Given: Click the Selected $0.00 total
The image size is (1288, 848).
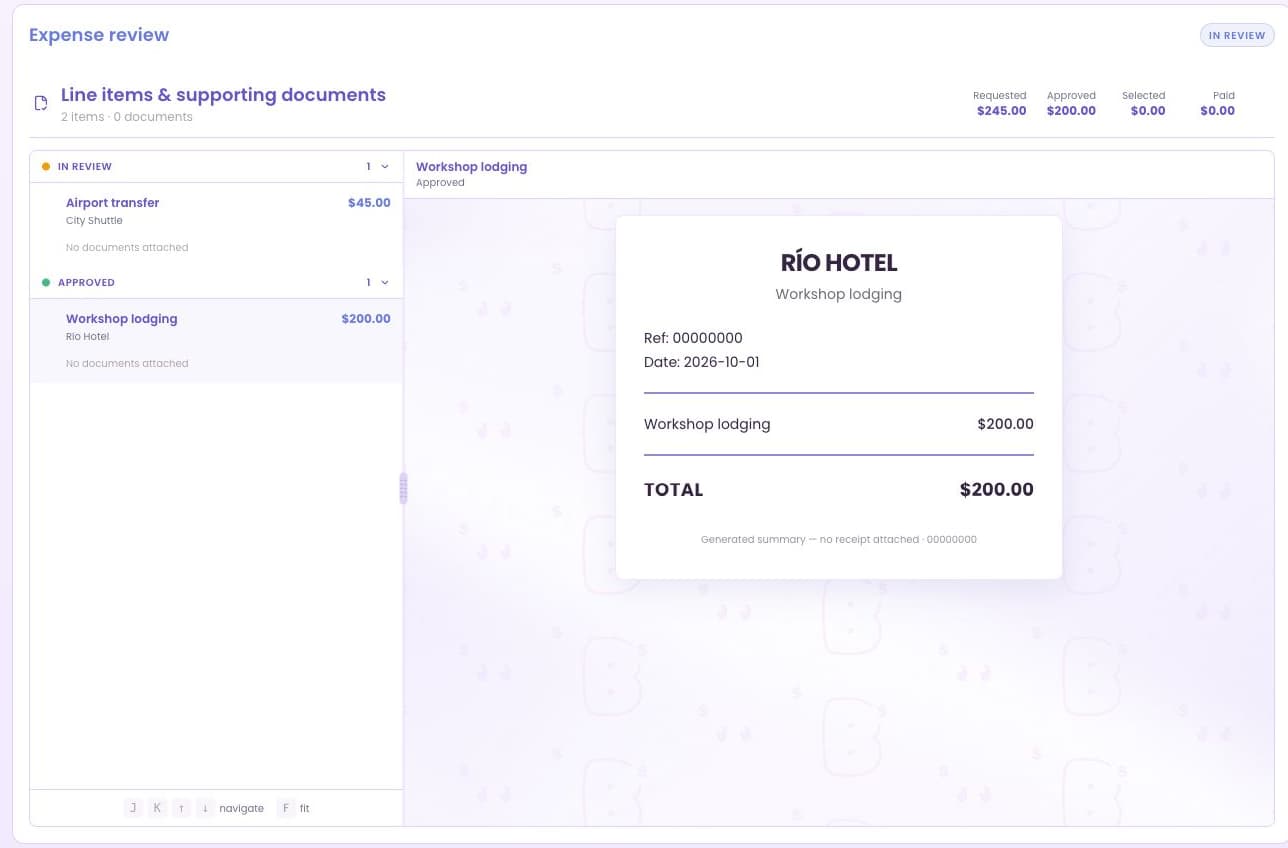Looking at the screenshot, I should tap(1144, 103).
